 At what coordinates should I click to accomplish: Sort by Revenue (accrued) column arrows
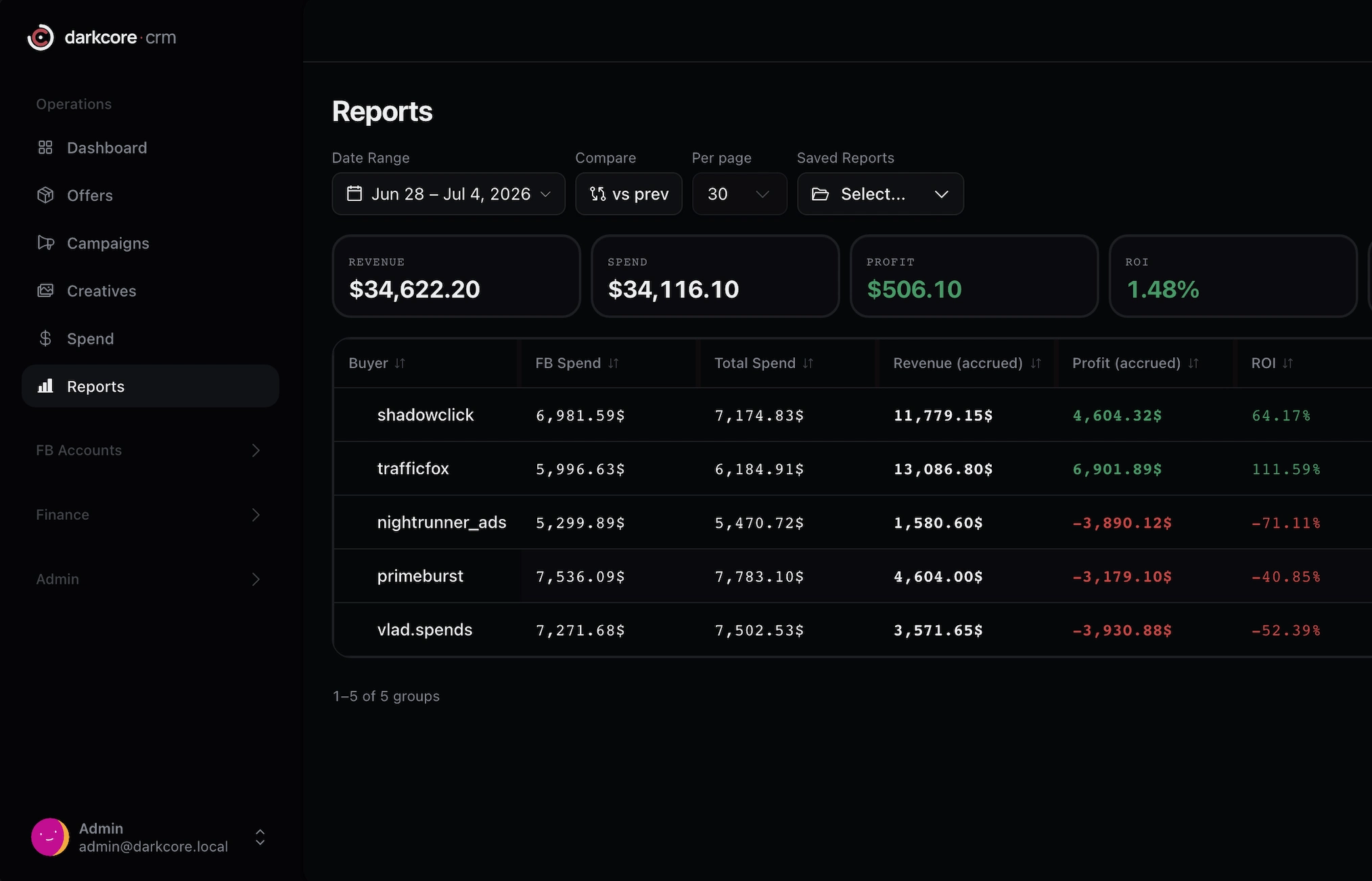[x=1035, y=363]
